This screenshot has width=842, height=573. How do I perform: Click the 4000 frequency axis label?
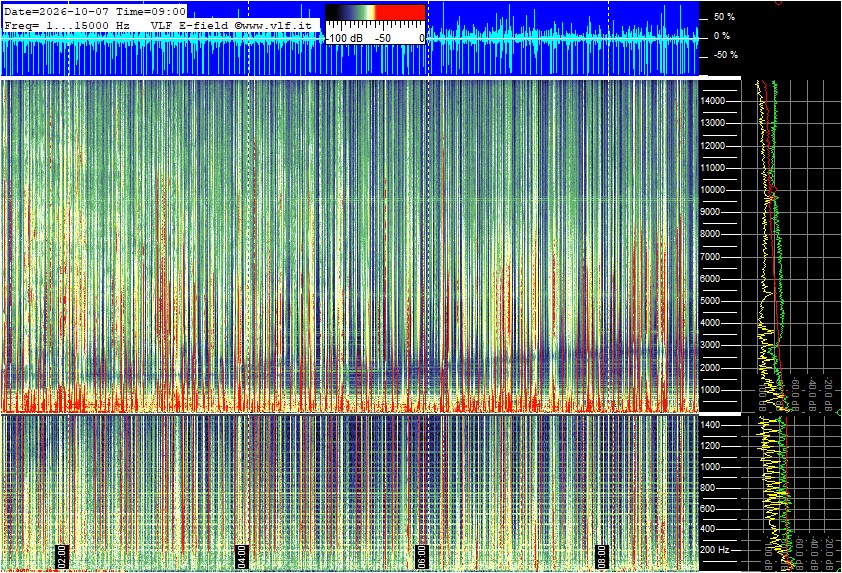[x=710, y=323]
